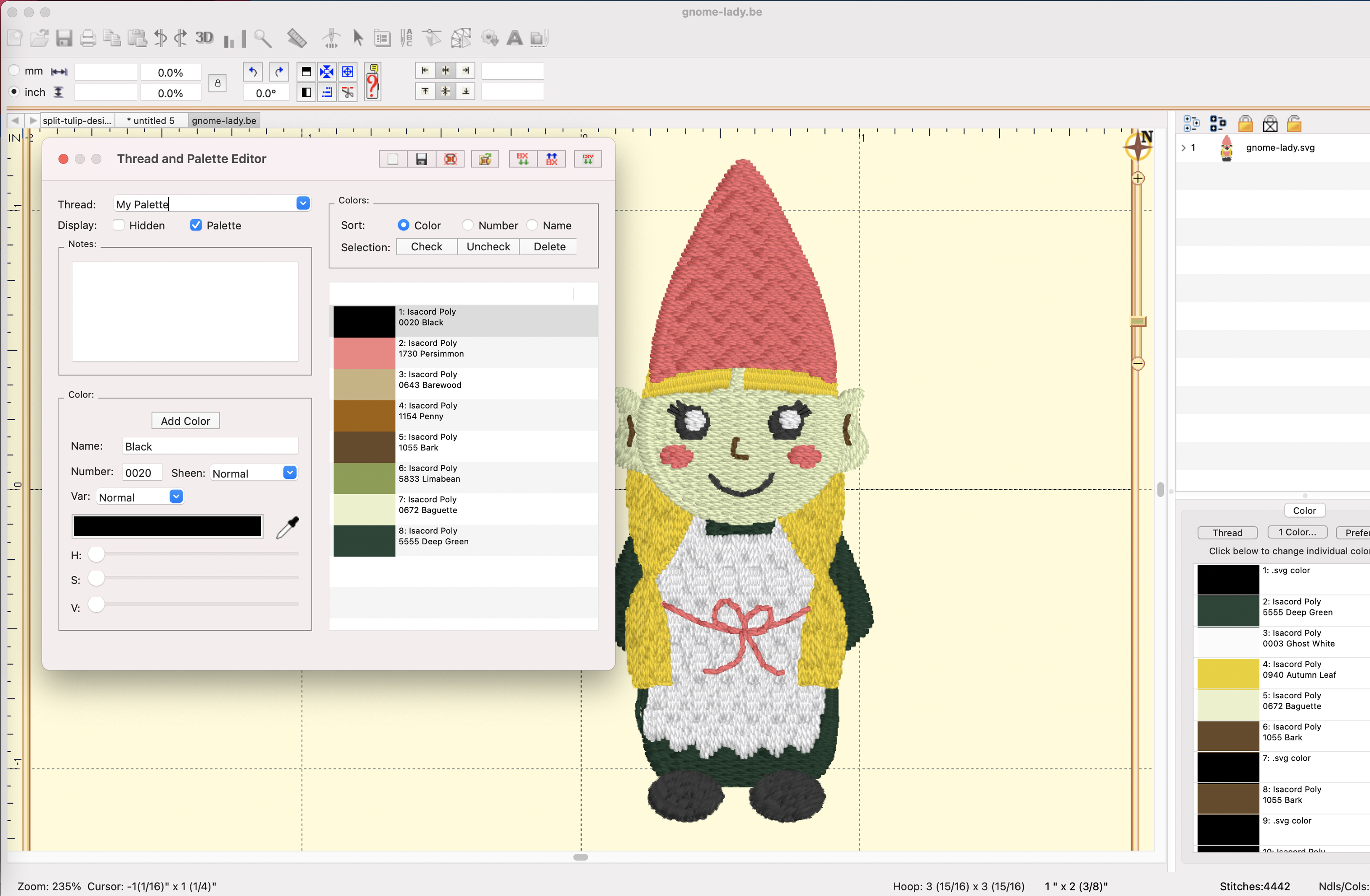Click the align left edge icon

pyautogui.click(x=425, y=70)
